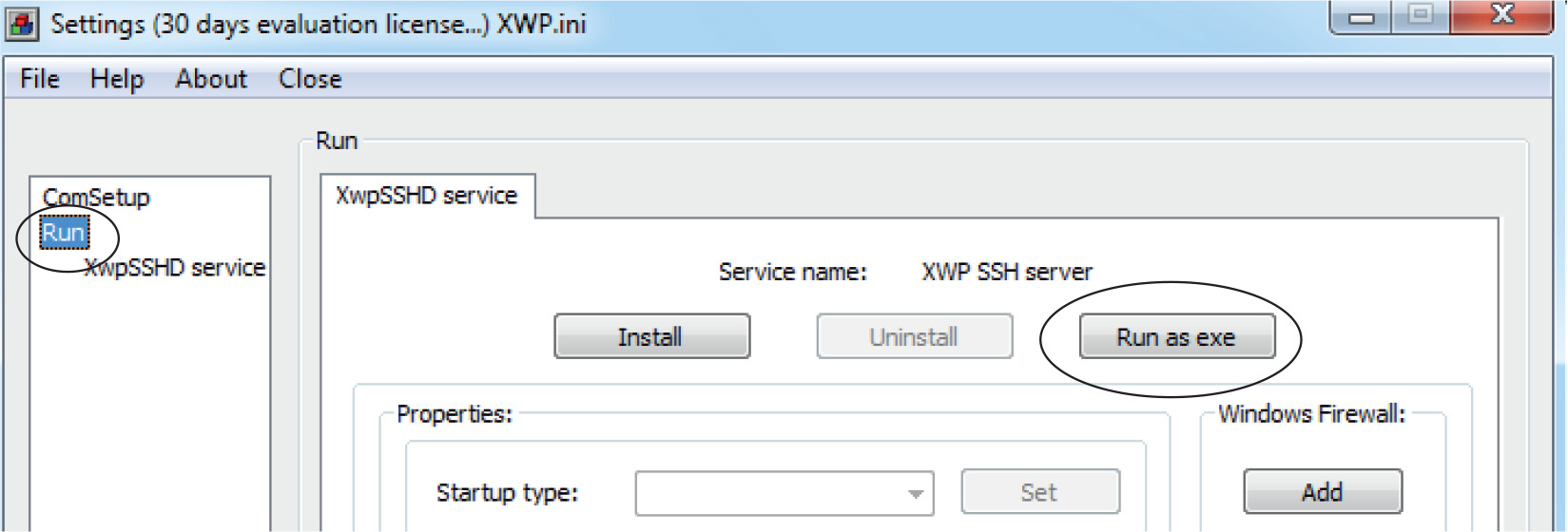Open the Help menu
The height and width of the screenshot is (532, 1568).
pyautogui.click(x=117, y=79)
